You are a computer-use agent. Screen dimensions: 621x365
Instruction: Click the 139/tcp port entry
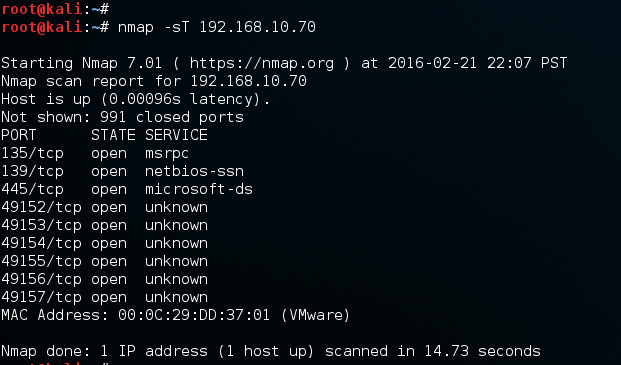(x=32, y=172)
